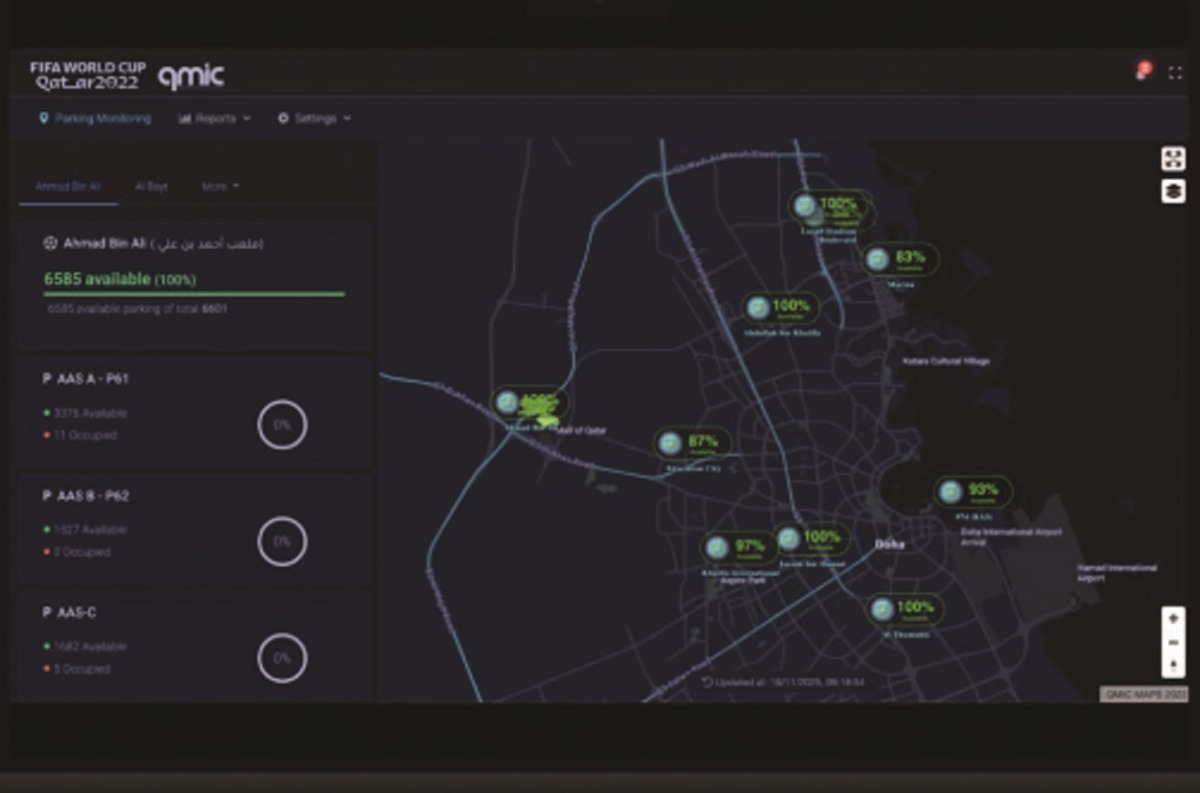
Task: Click the Ahmad Bin Ali availability progress bar
Action: tap(194, 294)
